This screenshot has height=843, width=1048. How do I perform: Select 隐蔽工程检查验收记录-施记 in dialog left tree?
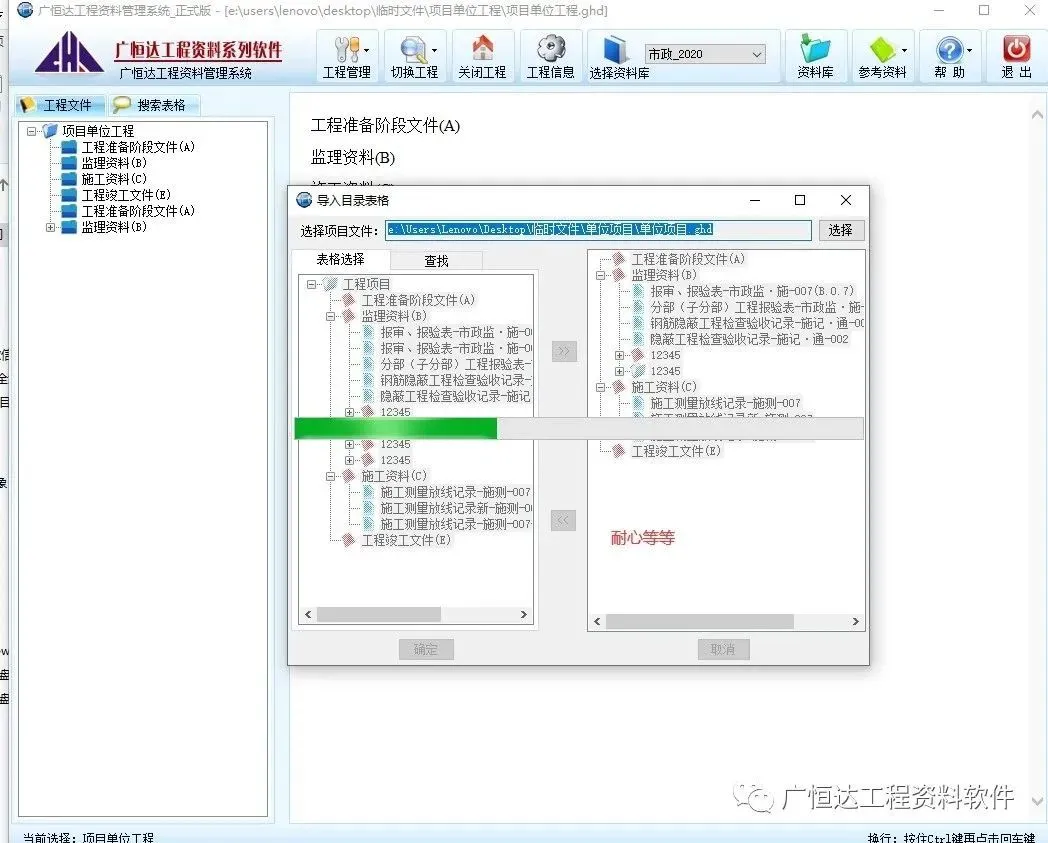[456, 396]
